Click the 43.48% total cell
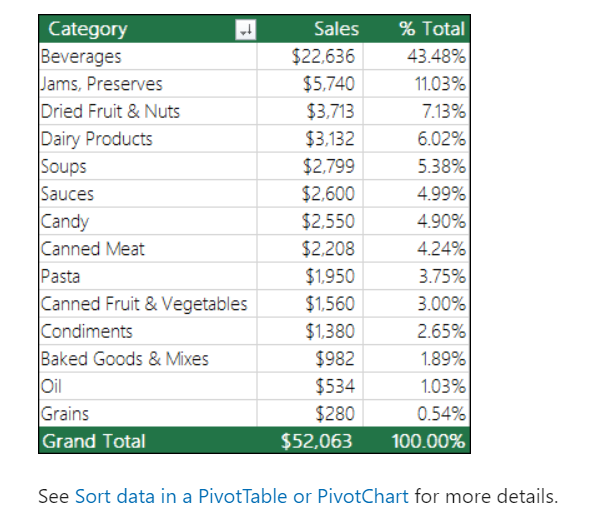Screen dimensions: 594x512 (x=416, y=56)
